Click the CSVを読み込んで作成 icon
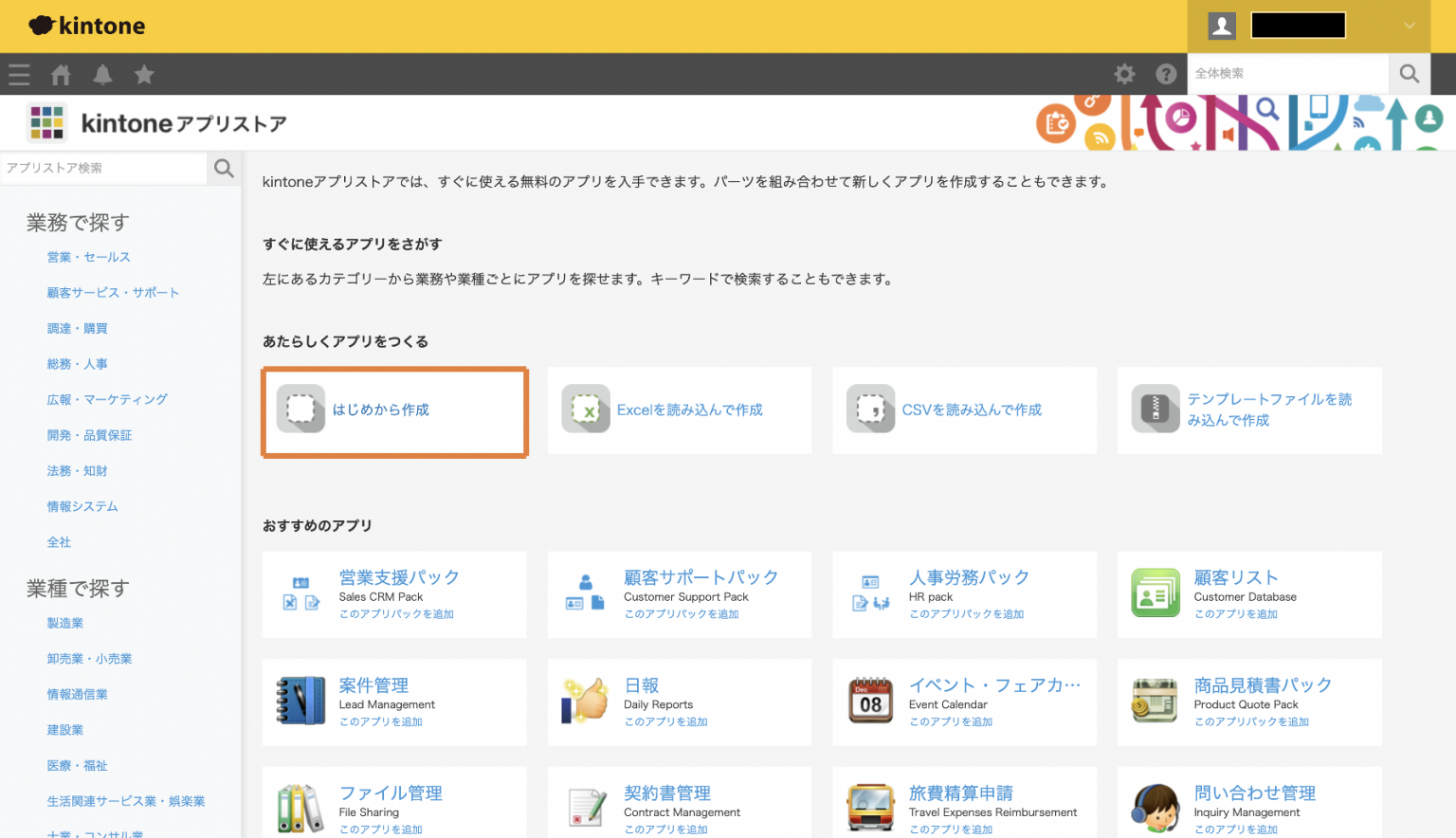This screenshot has height=838, width=1456. 870,409
